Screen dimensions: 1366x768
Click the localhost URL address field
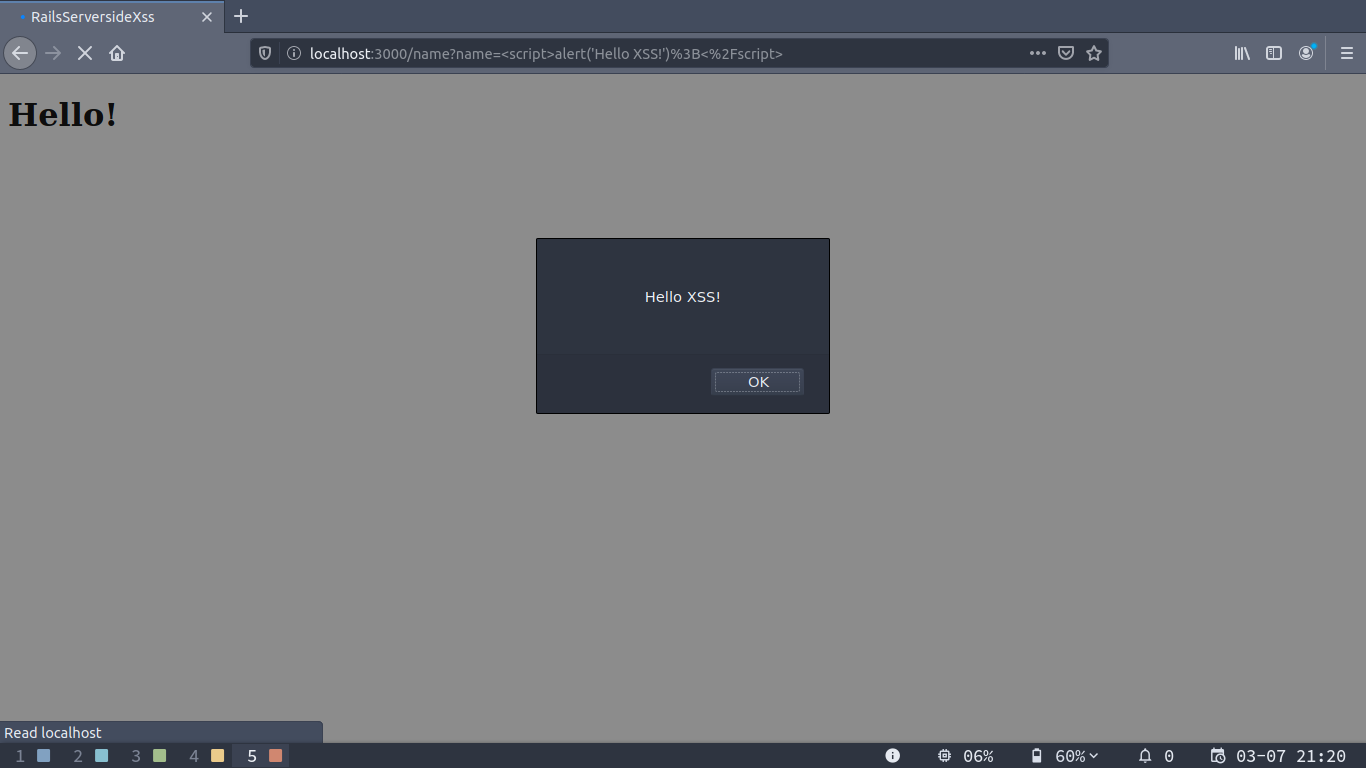(x=650, y=53)
